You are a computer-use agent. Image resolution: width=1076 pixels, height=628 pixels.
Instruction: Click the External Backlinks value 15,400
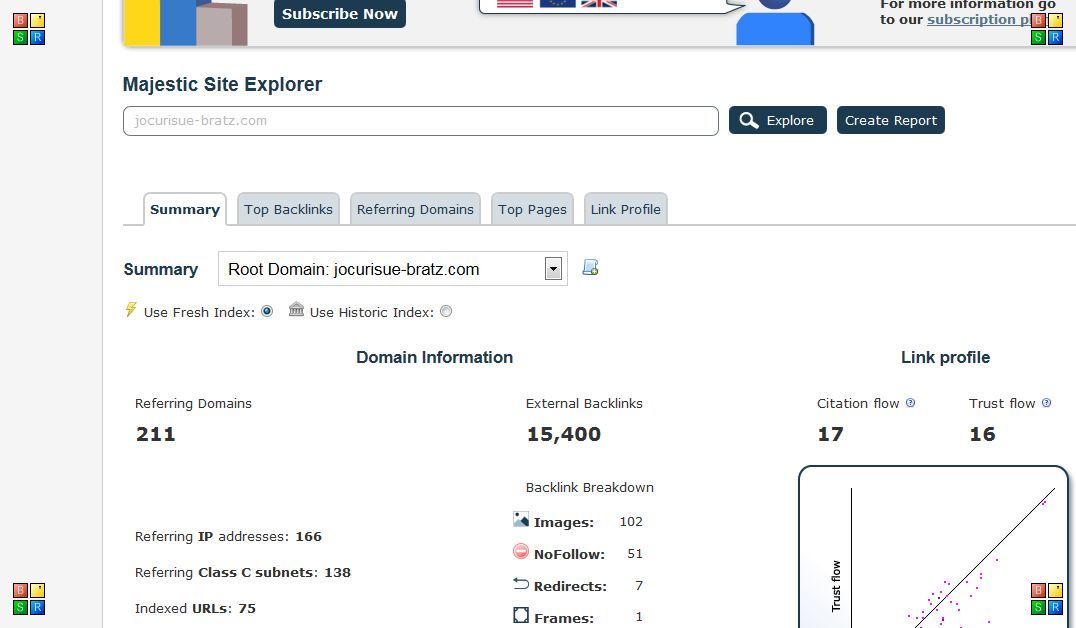[563, 434]
